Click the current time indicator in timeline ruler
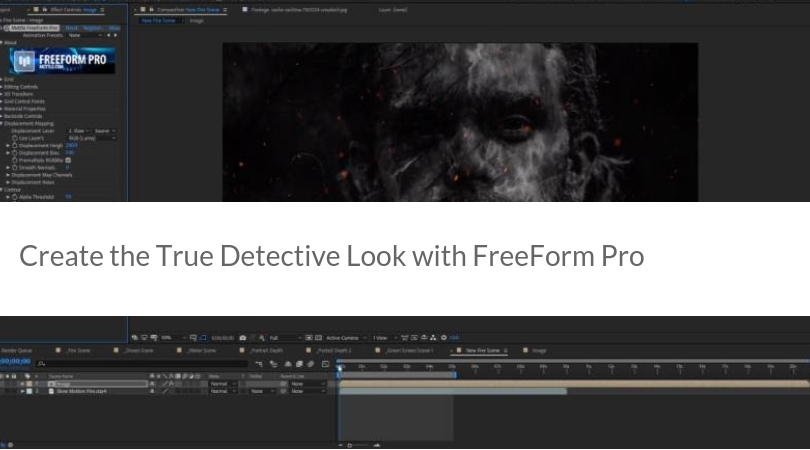The height and width of the screenshot is (450, 810). tap(340, 367)
